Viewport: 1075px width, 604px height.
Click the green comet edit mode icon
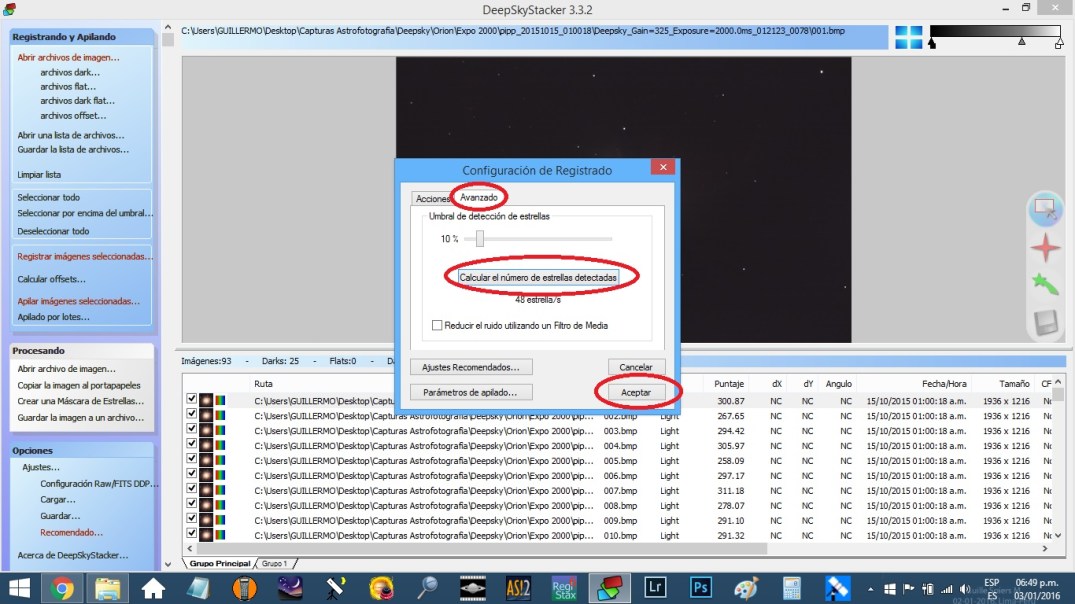tap(1044, 284)
